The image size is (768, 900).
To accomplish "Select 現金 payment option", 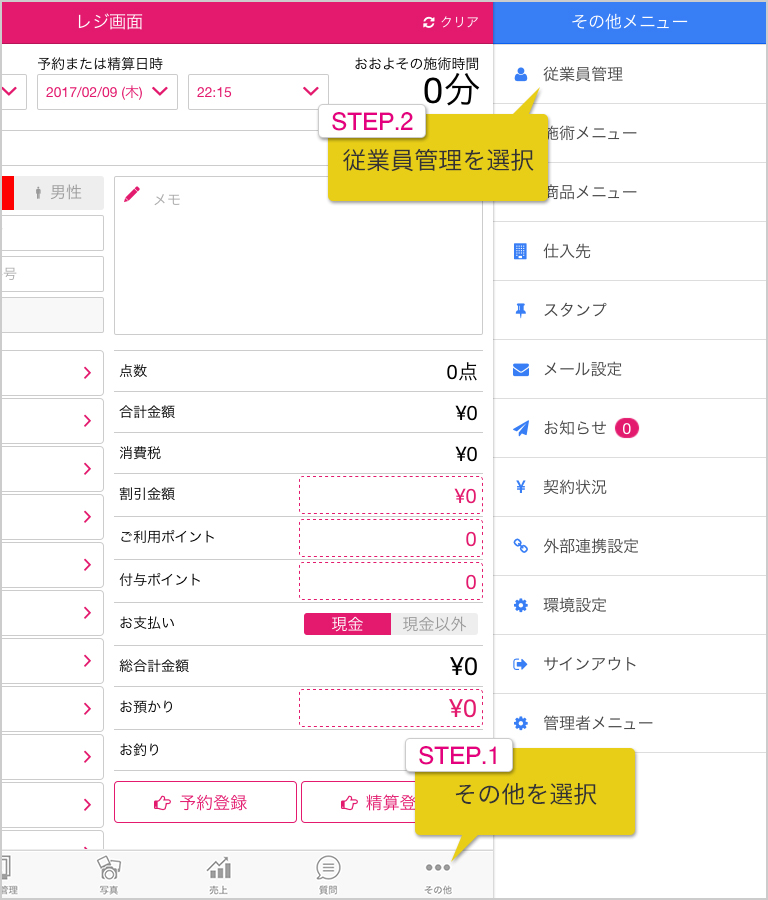I will point(347,624).
